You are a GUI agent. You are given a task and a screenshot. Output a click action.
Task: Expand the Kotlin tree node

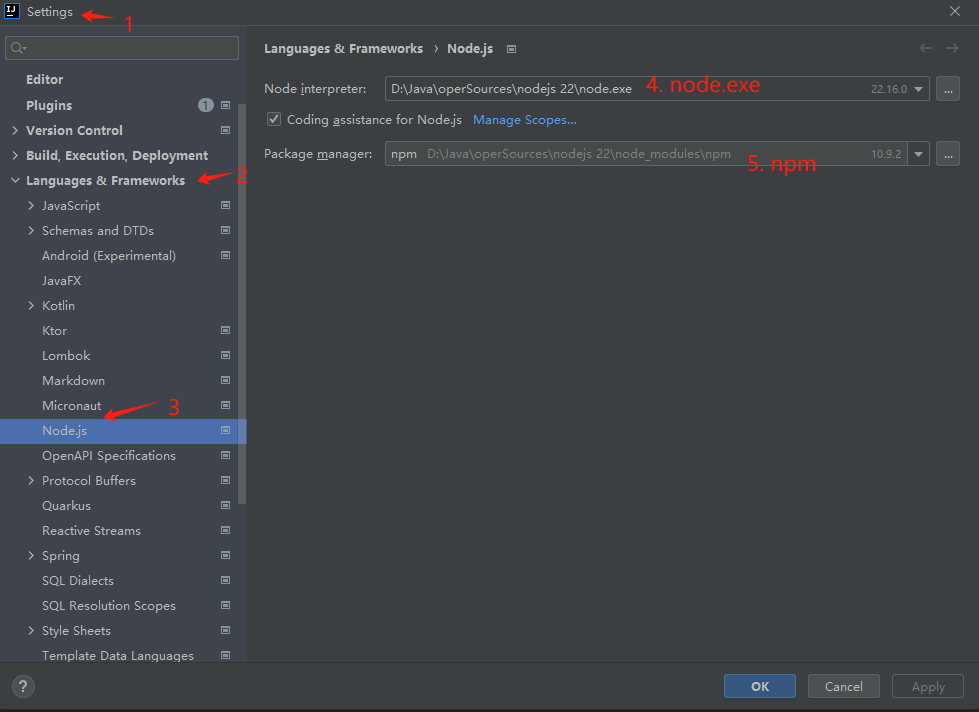click(31, 305)
